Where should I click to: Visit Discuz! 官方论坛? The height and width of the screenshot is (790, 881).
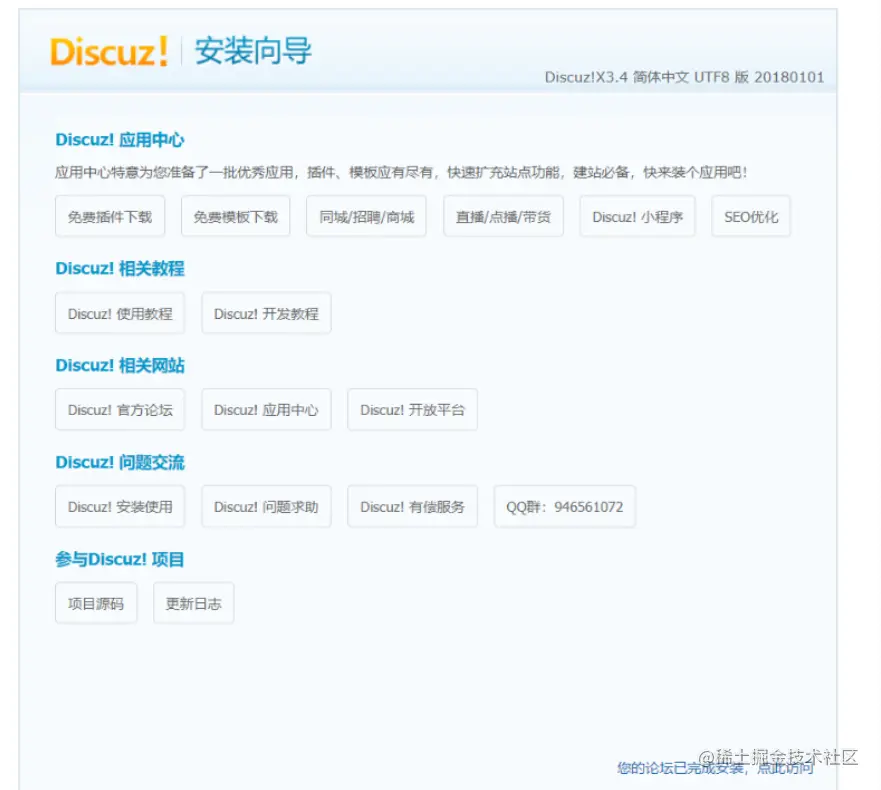(120, 410)
